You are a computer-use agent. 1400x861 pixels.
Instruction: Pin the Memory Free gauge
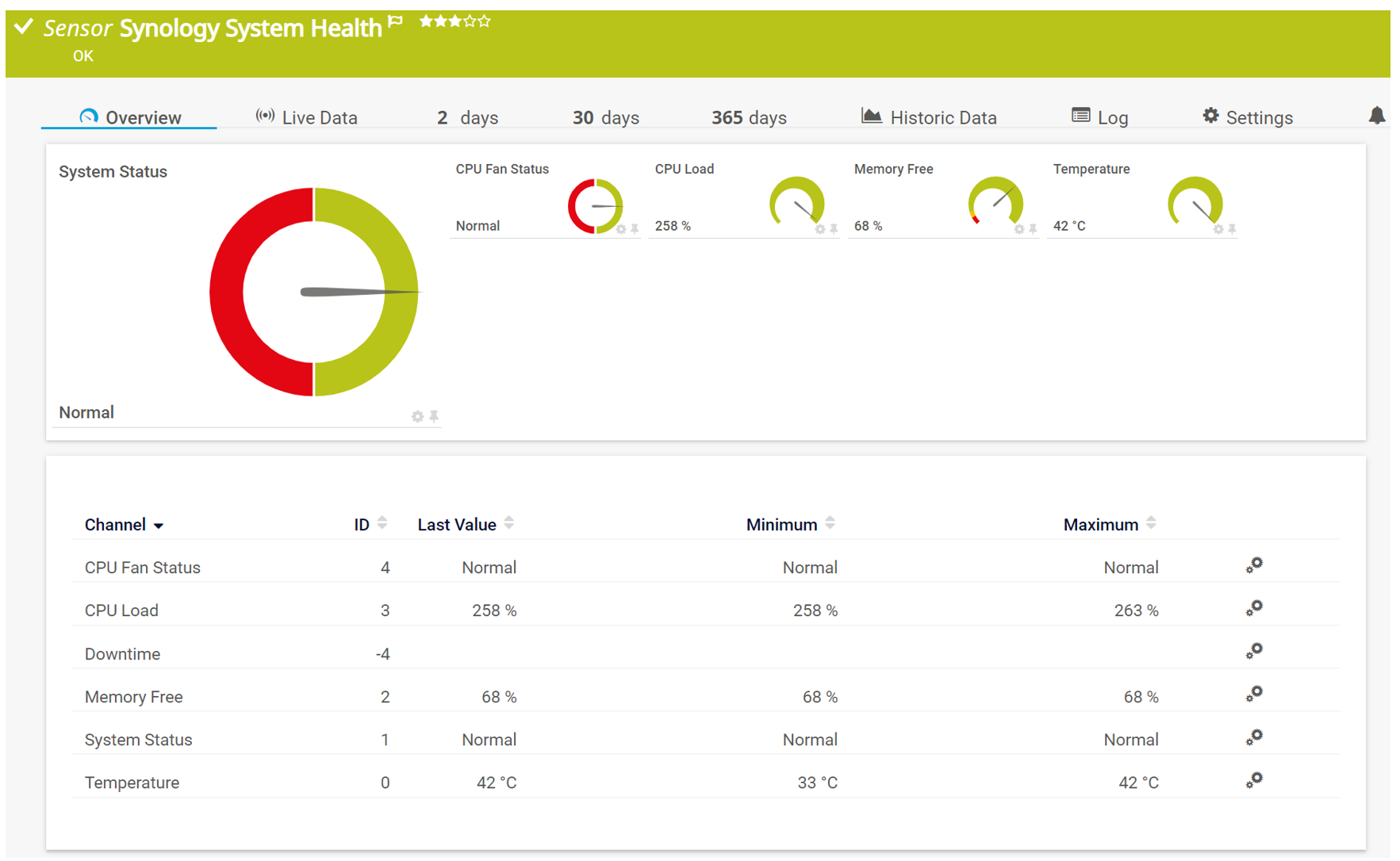(1033, 229)
